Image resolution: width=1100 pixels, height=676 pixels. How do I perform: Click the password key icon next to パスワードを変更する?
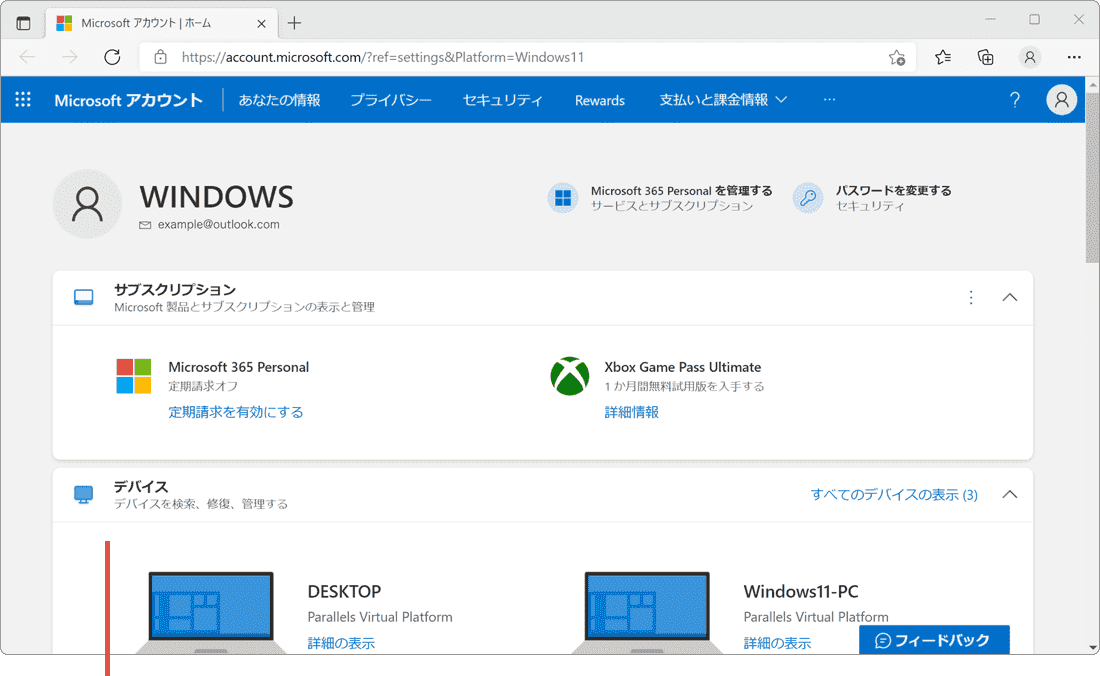tap(807, 198)
